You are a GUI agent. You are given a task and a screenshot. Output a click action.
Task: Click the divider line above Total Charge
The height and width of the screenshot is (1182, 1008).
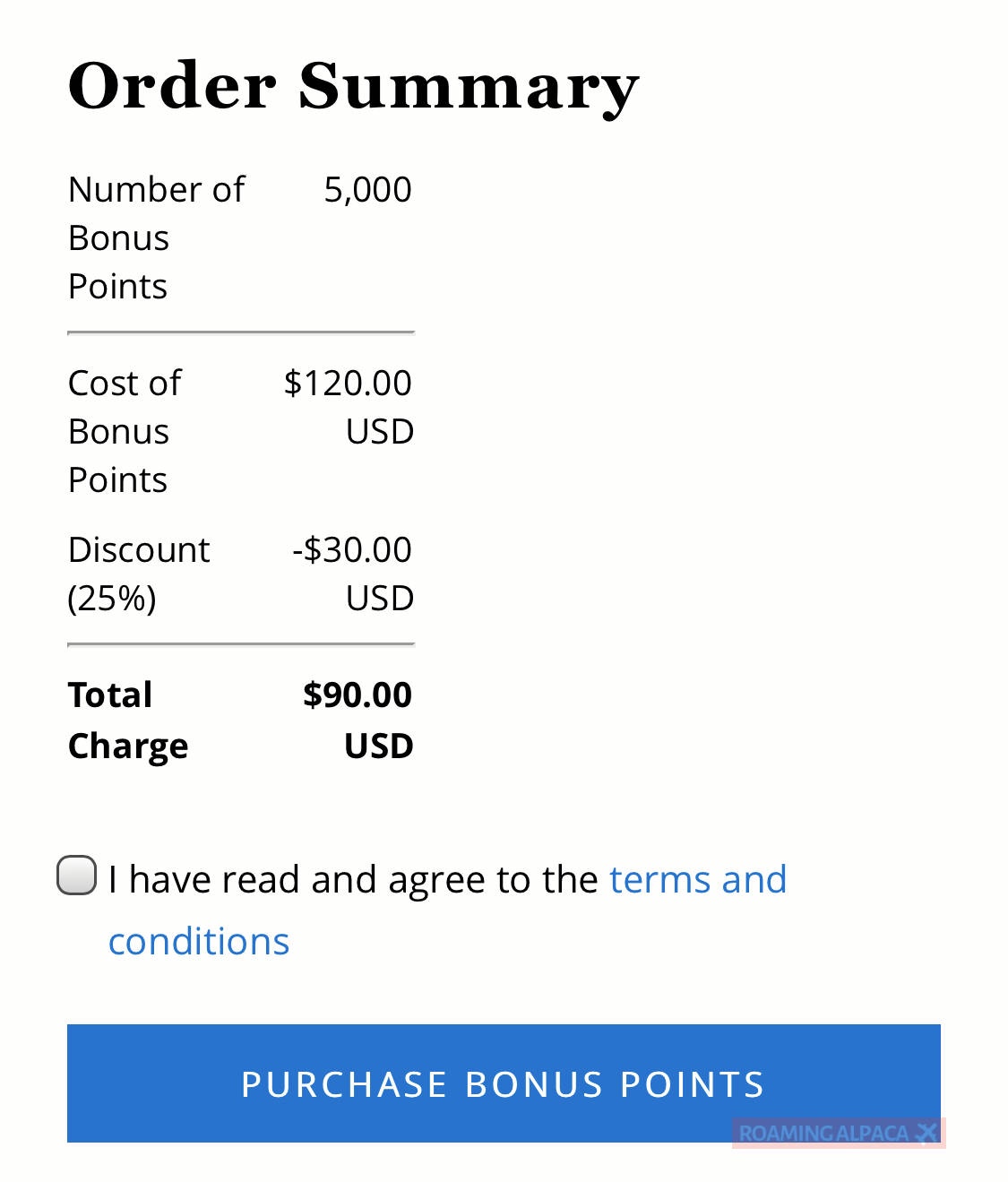click(240, 644)
